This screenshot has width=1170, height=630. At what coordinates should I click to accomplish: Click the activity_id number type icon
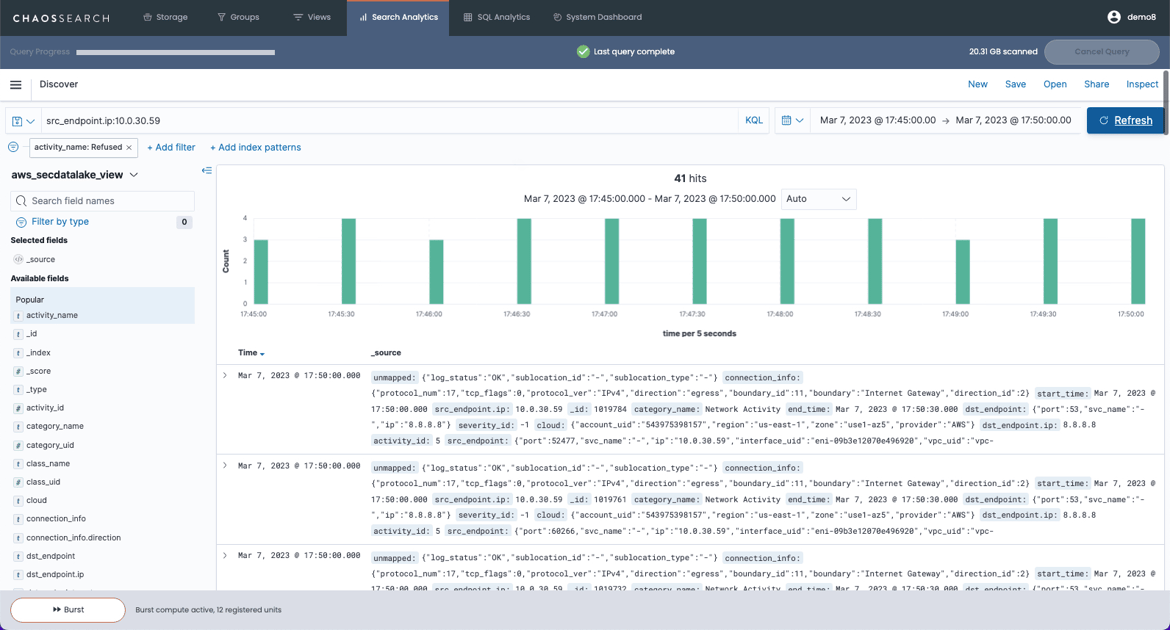pos(18,408)
